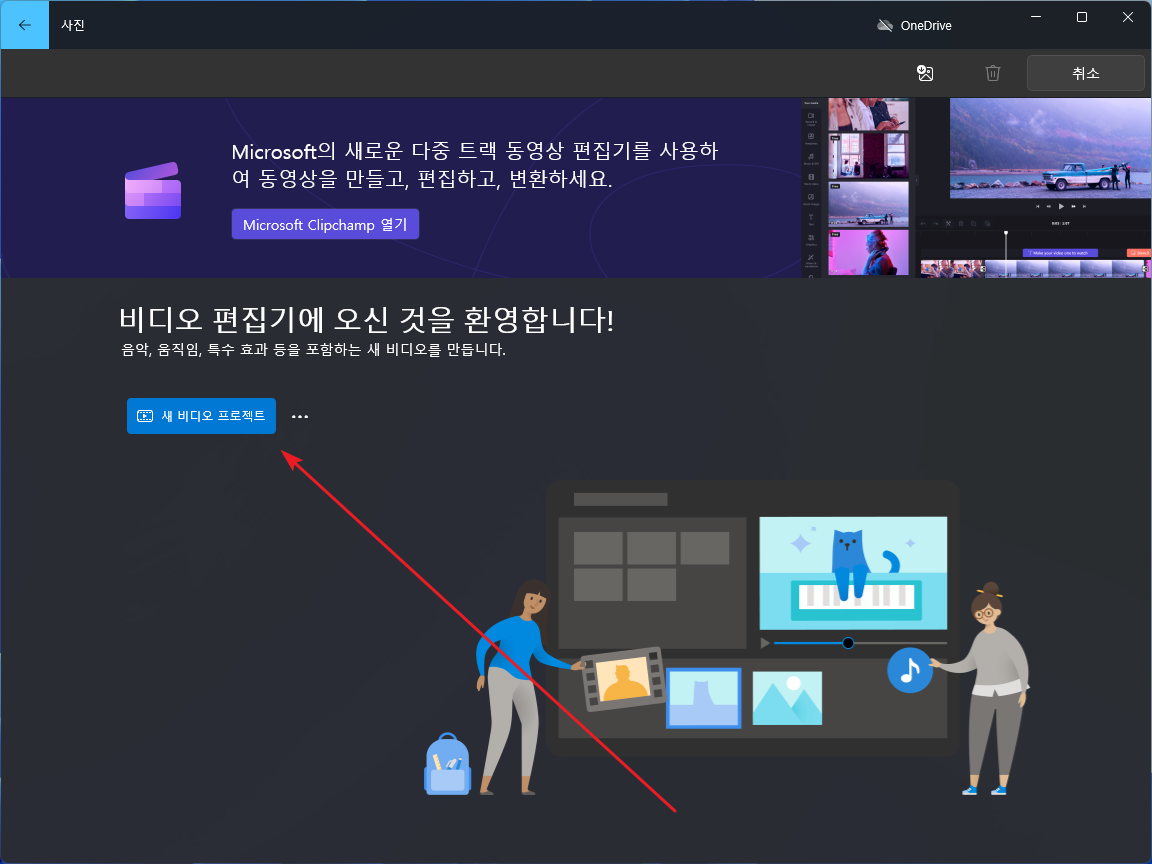Minimize the Photos window
1152x864 pixels.
point(1036,17)
